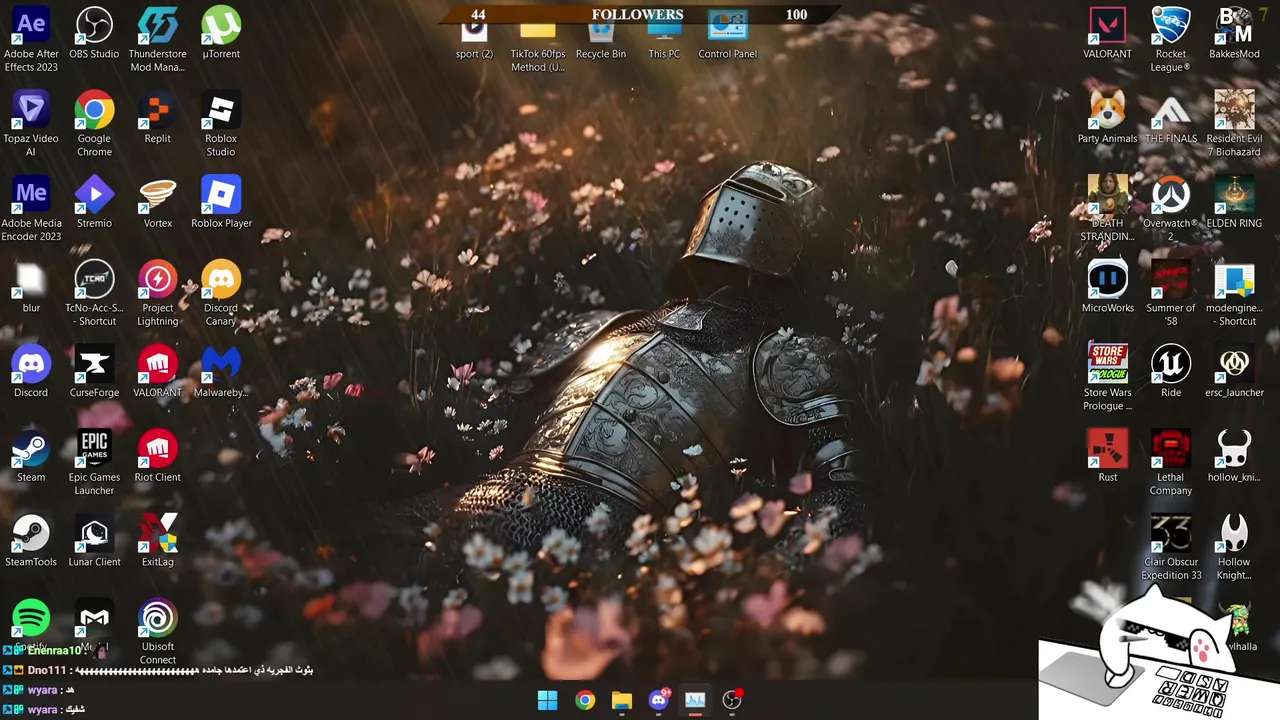Open the Windows Start menu button
The image size is (1280, 720).
(x=548, y=700)
